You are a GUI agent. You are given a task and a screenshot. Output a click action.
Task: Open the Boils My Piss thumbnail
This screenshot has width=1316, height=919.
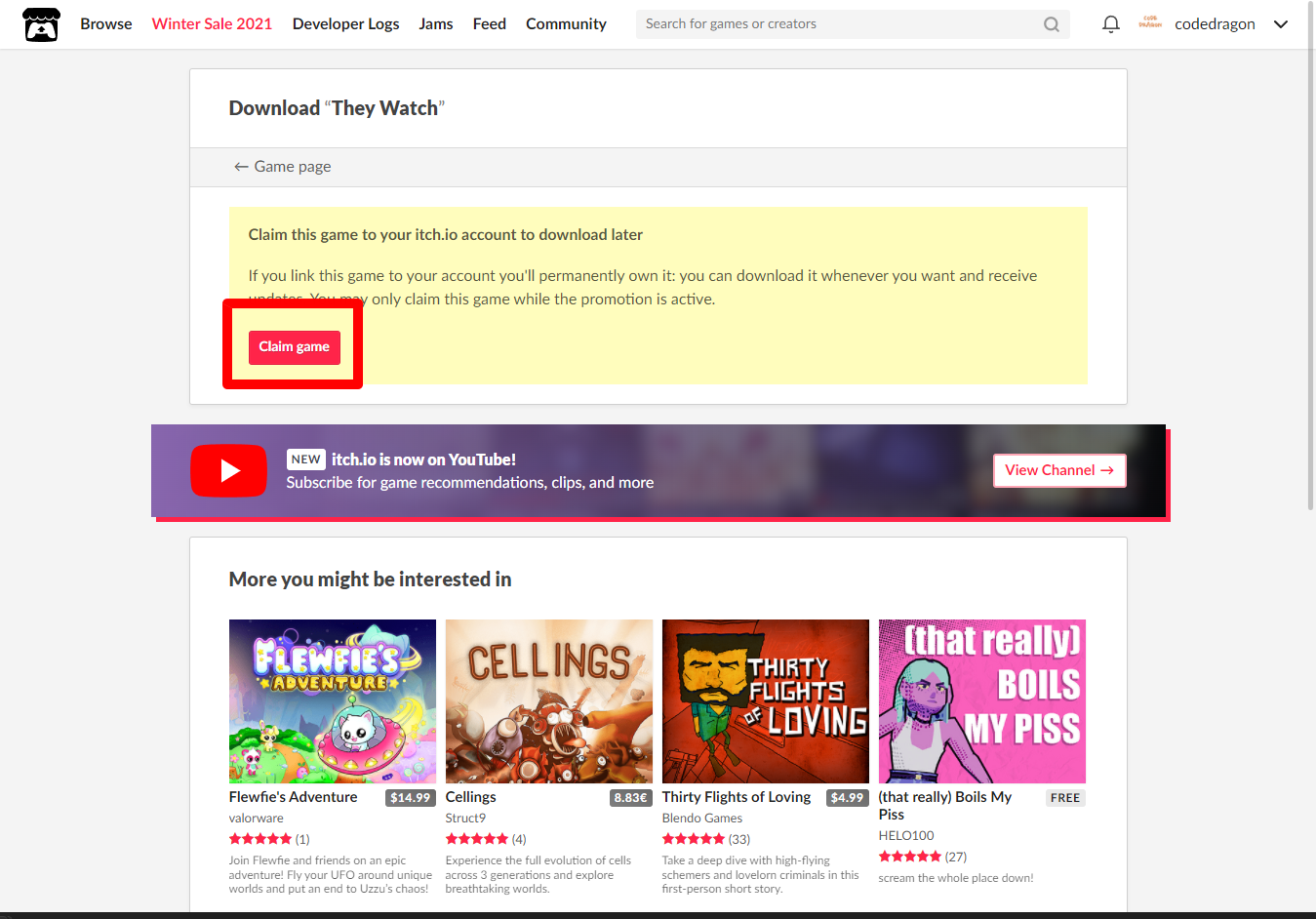[x=982, y=701]
